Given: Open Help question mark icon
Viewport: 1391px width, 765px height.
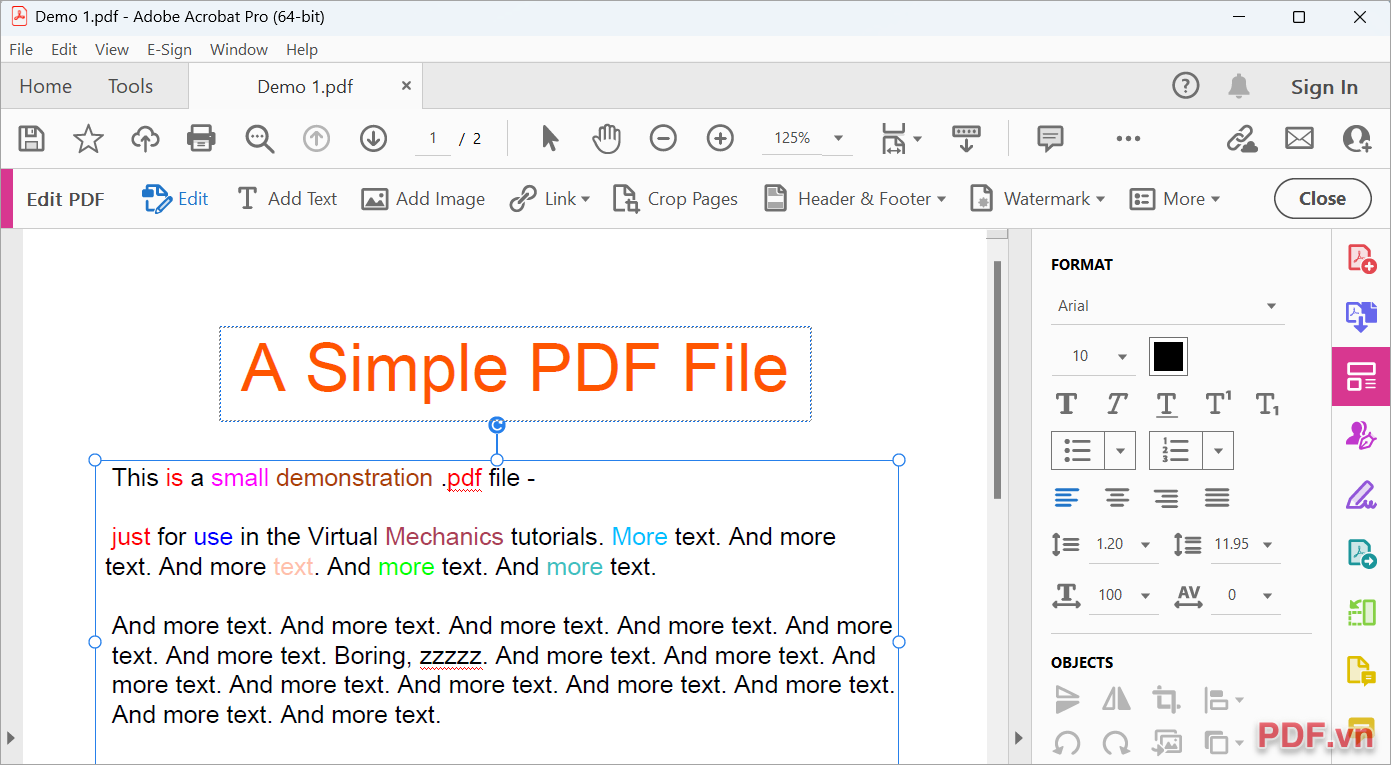Looking at the screenshot, I should coord(1185,86).
